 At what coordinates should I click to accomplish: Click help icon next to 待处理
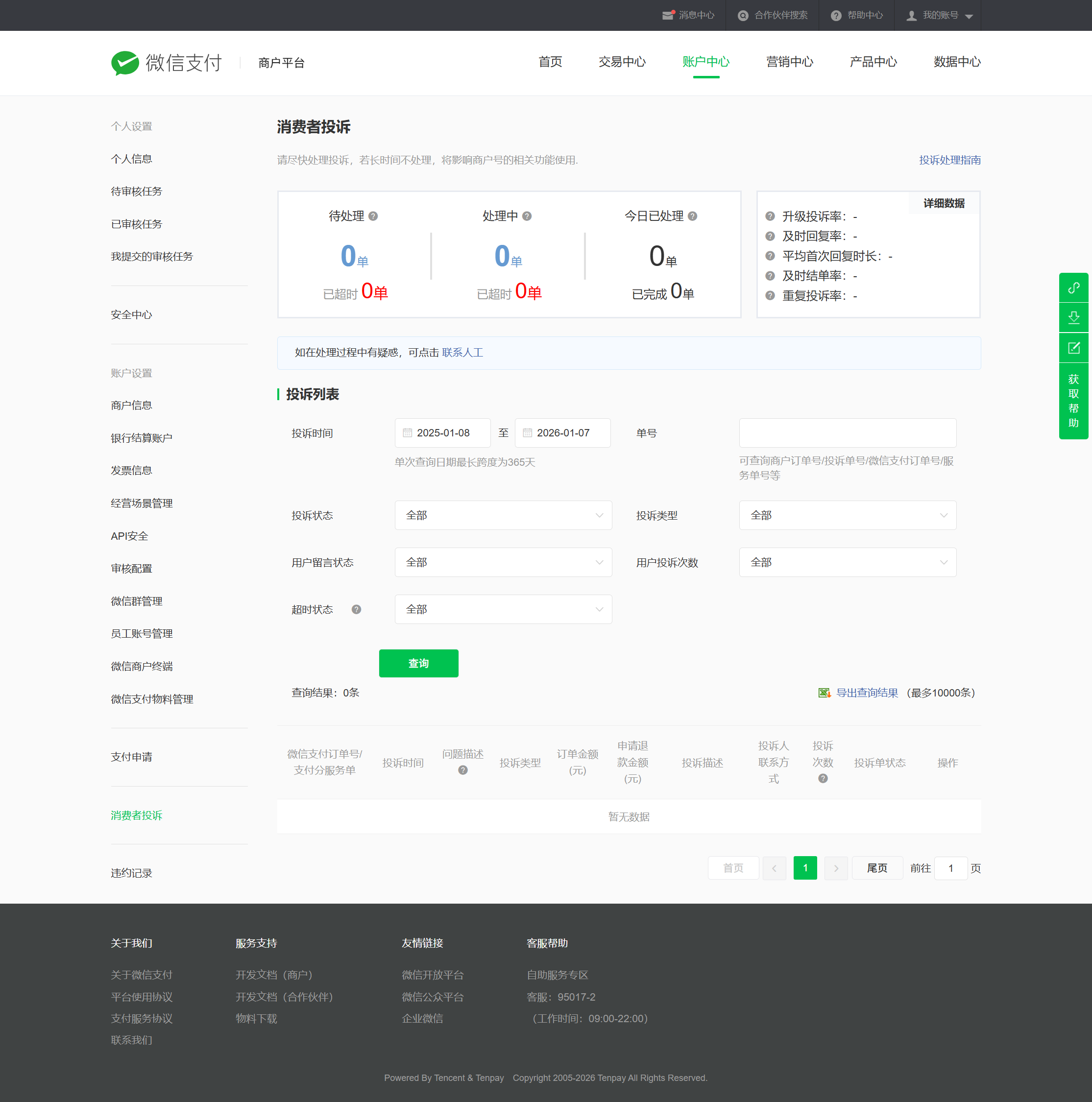pos(373,216)
